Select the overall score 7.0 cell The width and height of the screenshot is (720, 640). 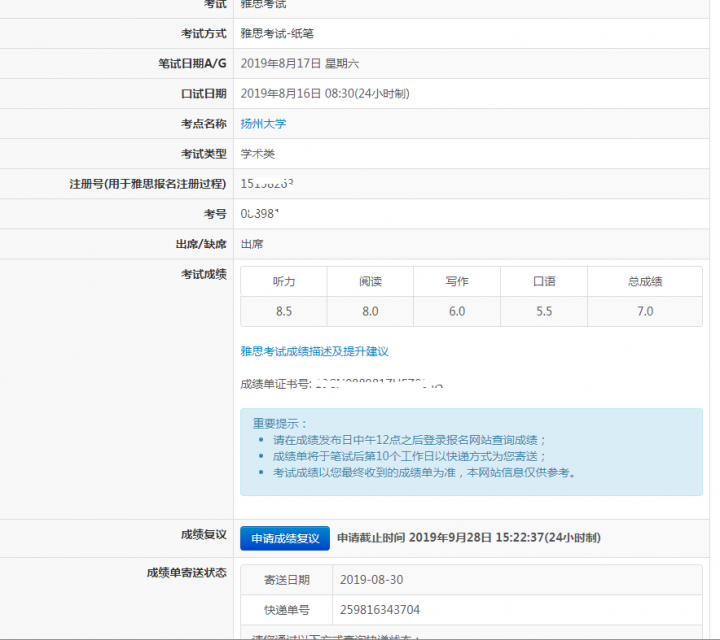coord(645,311)
